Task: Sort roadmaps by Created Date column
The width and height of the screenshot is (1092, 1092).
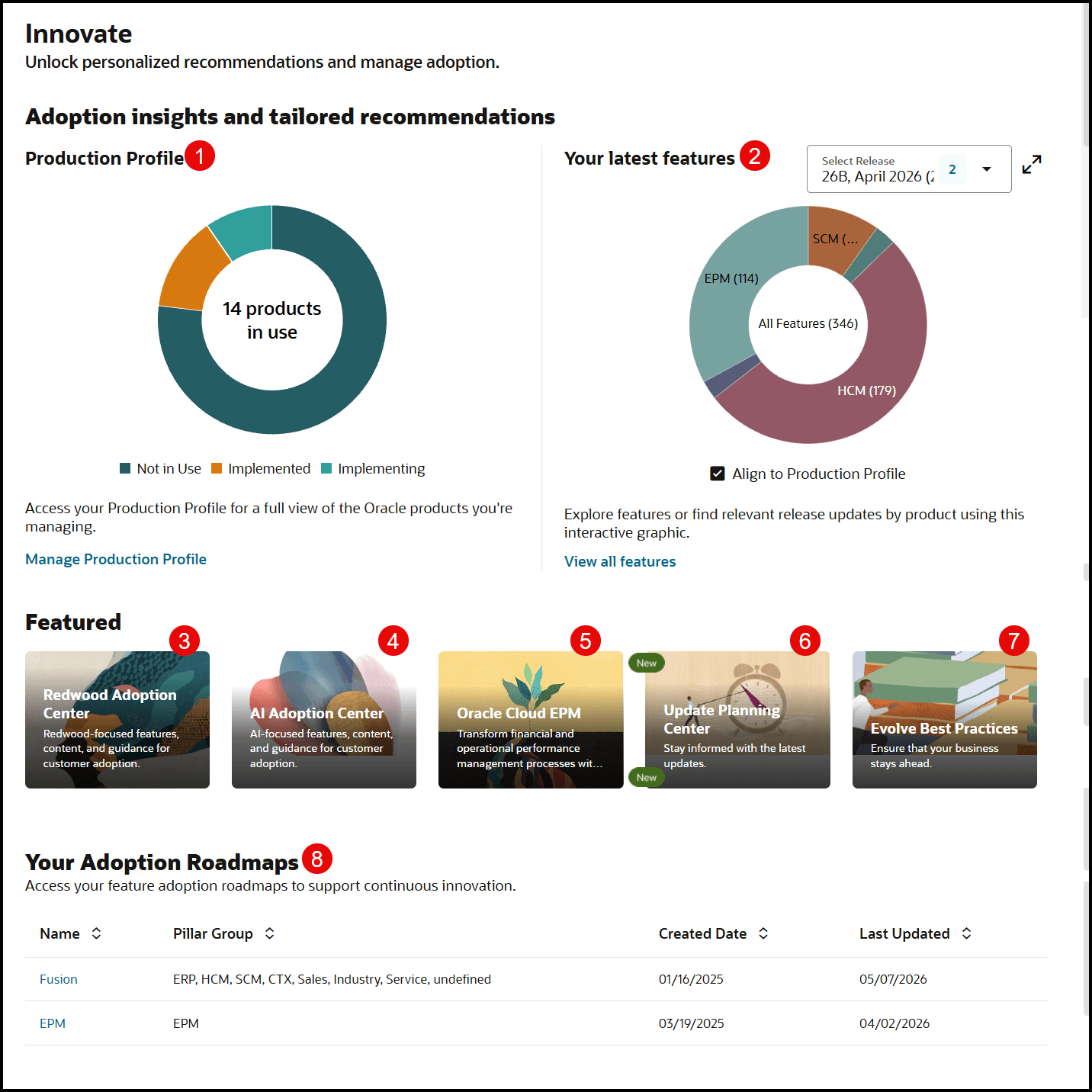Action: pyautogui.click(x=763, y=933)
